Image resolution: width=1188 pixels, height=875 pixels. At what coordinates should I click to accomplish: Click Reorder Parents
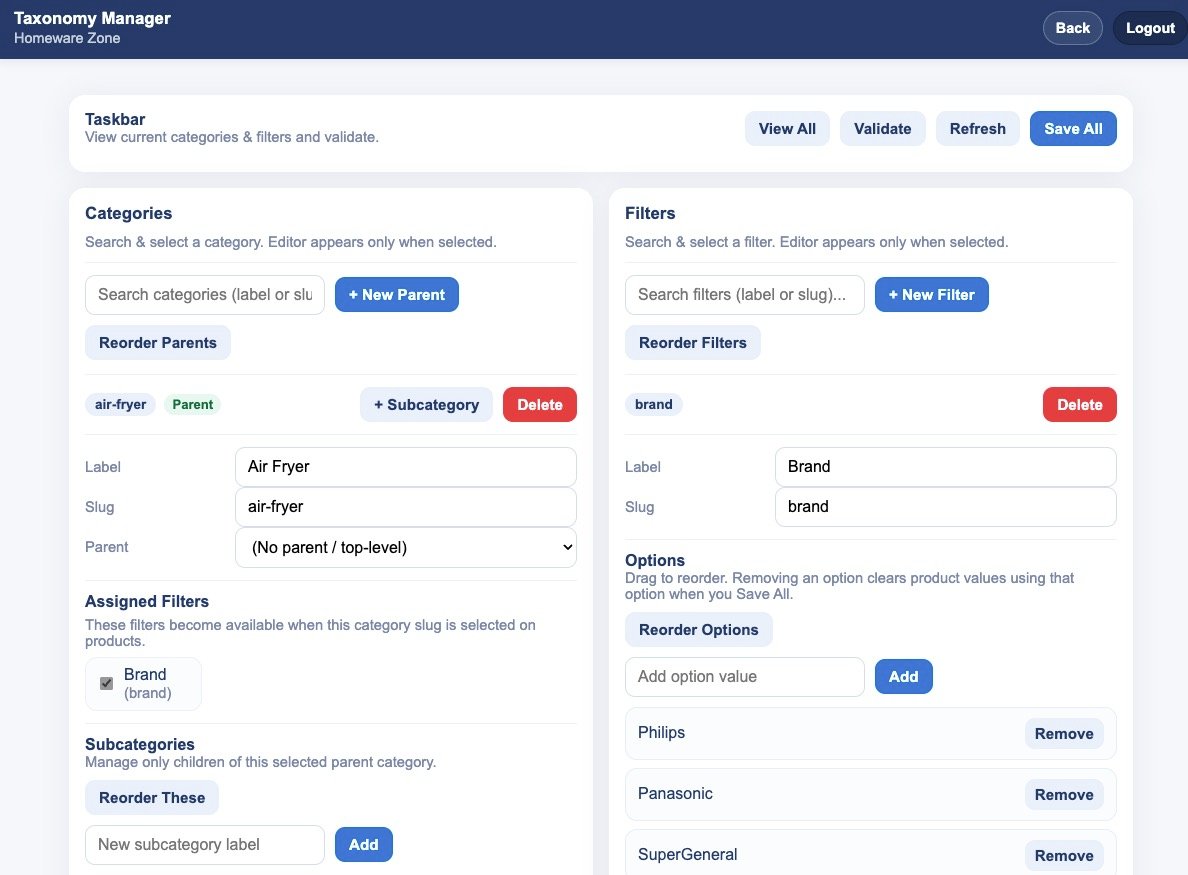(x=157, y=342)
